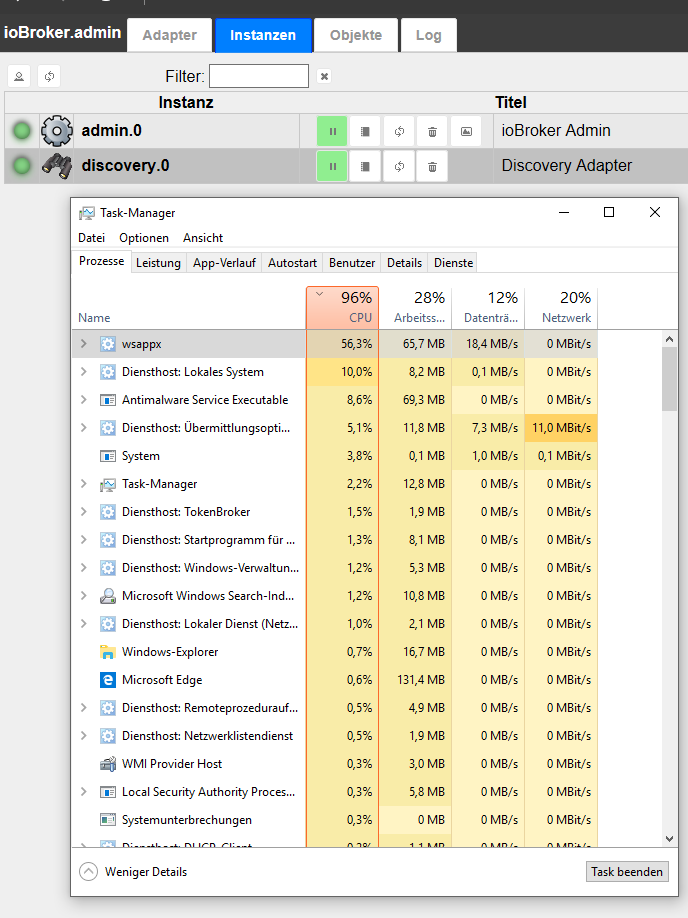Click the green status indicator of discovery.0
Screen dimensions: 688x918
(22, 166)
